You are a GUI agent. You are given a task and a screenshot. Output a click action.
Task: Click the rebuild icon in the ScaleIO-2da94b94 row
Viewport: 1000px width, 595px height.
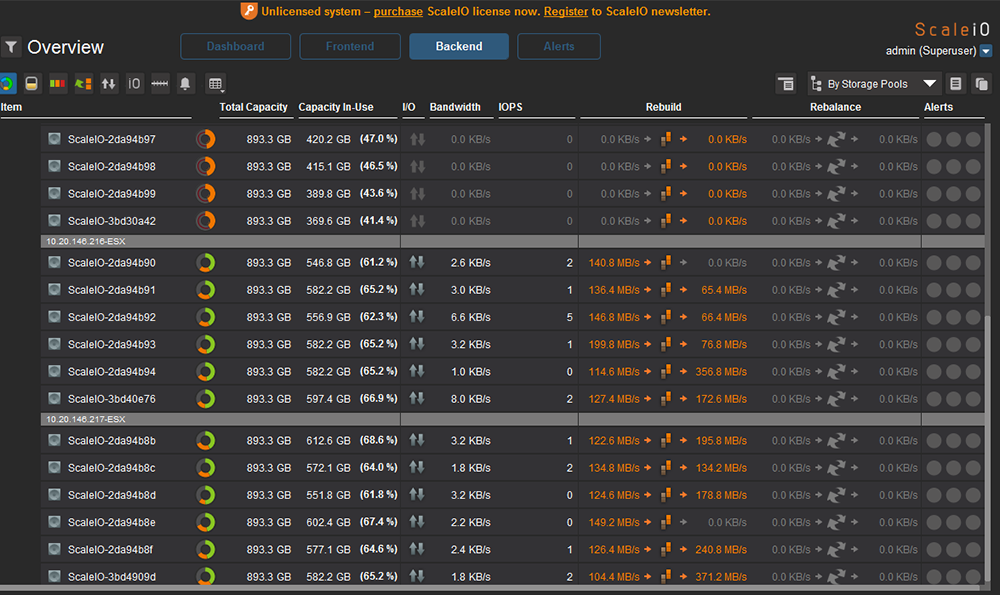point(666,371)
